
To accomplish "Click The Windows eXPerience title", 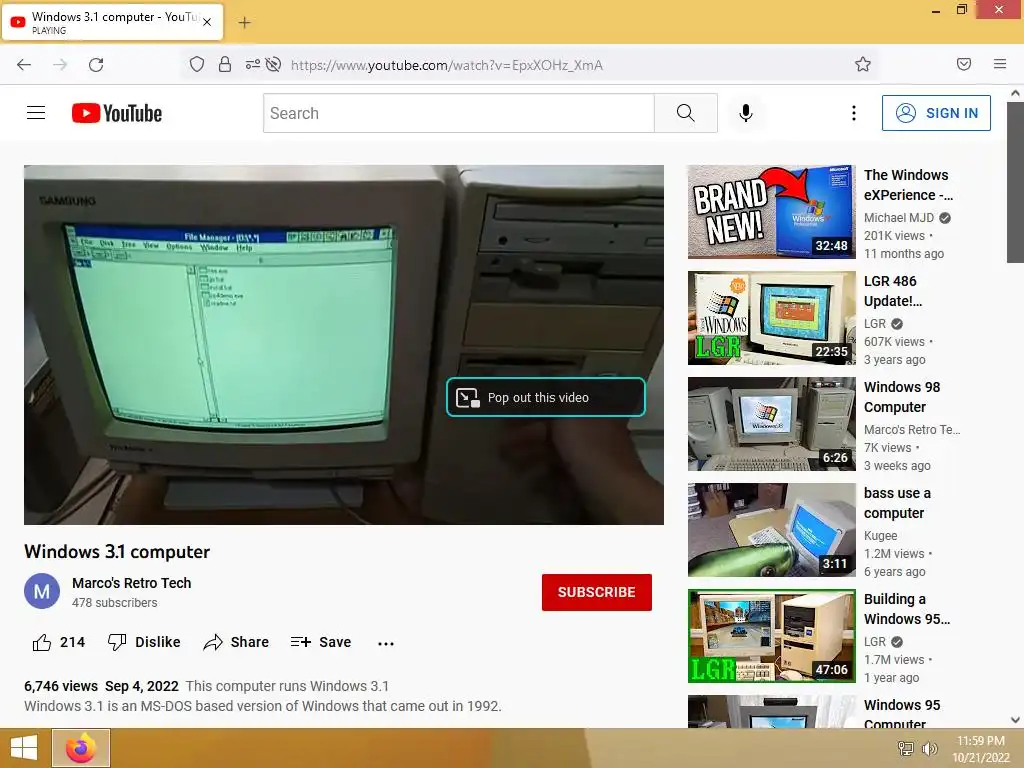I will (908, 185).
